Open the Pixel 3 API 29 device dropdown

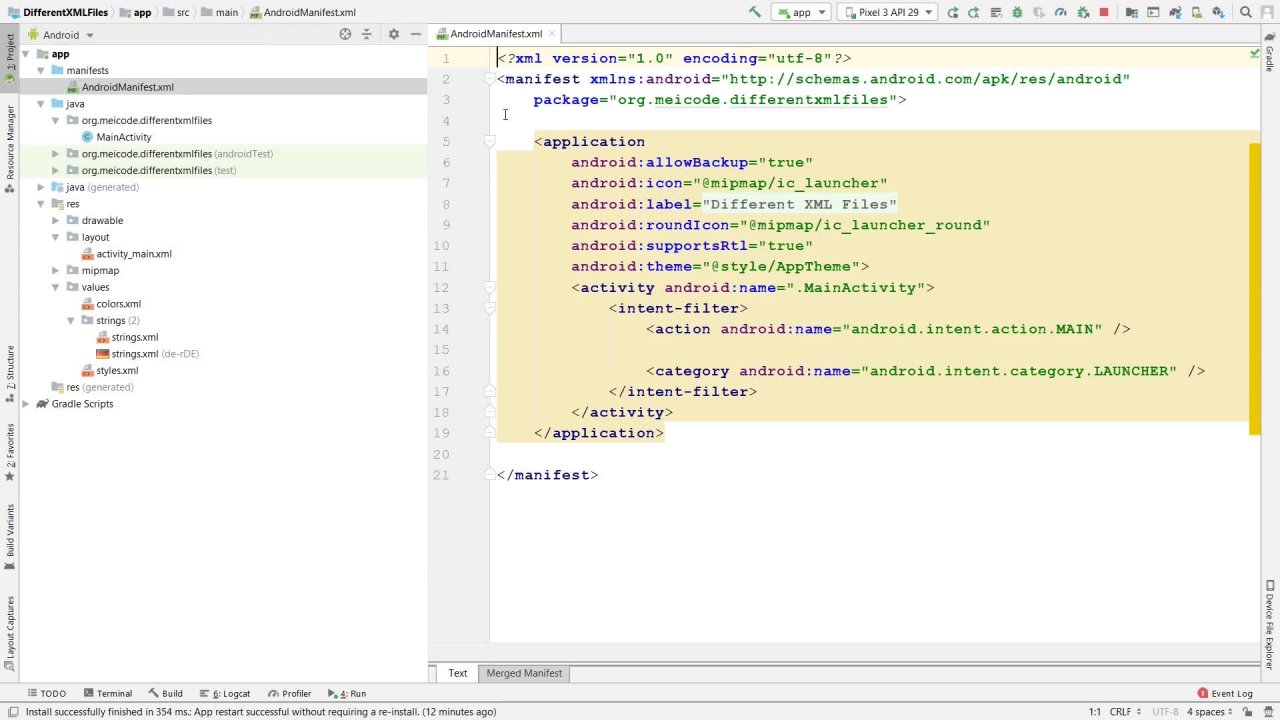pos(887,12)
